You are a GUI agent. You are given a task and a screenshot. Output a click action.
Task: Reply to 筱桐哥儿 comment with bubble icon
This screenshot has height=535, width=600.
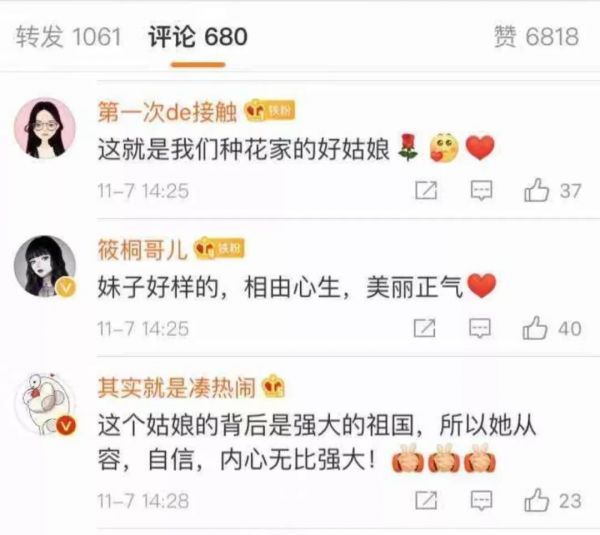click(480, 328)
